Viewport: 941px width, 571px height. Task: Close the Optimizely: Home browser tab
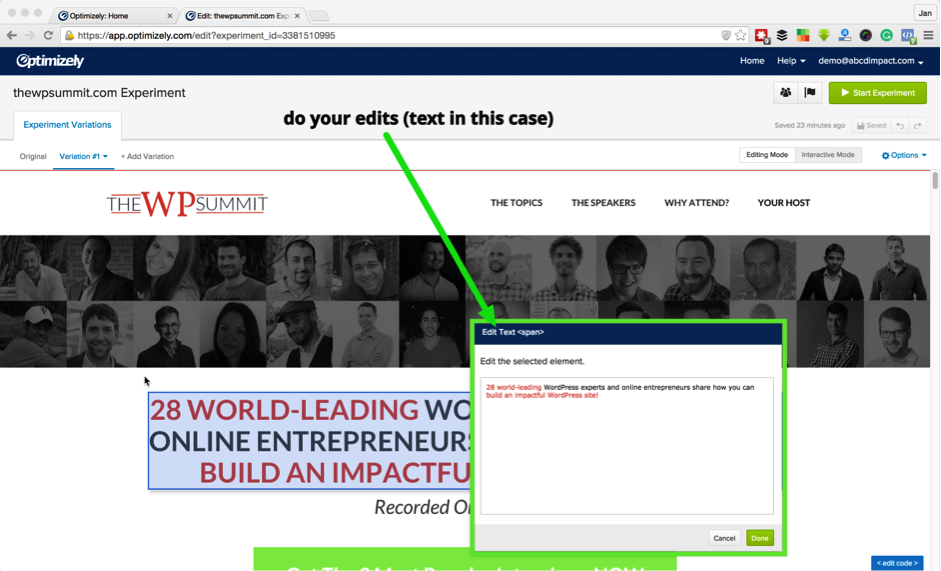pyautogui.click(x=170, y=16)
